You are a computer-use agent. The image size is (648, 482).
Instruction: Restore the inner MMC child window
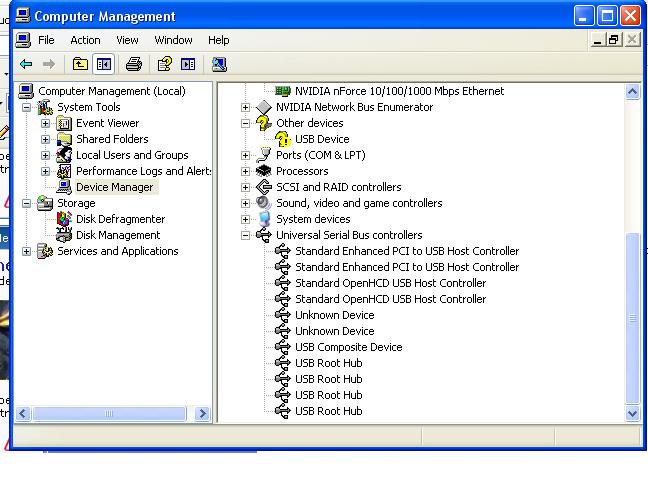tap(614, 40)
